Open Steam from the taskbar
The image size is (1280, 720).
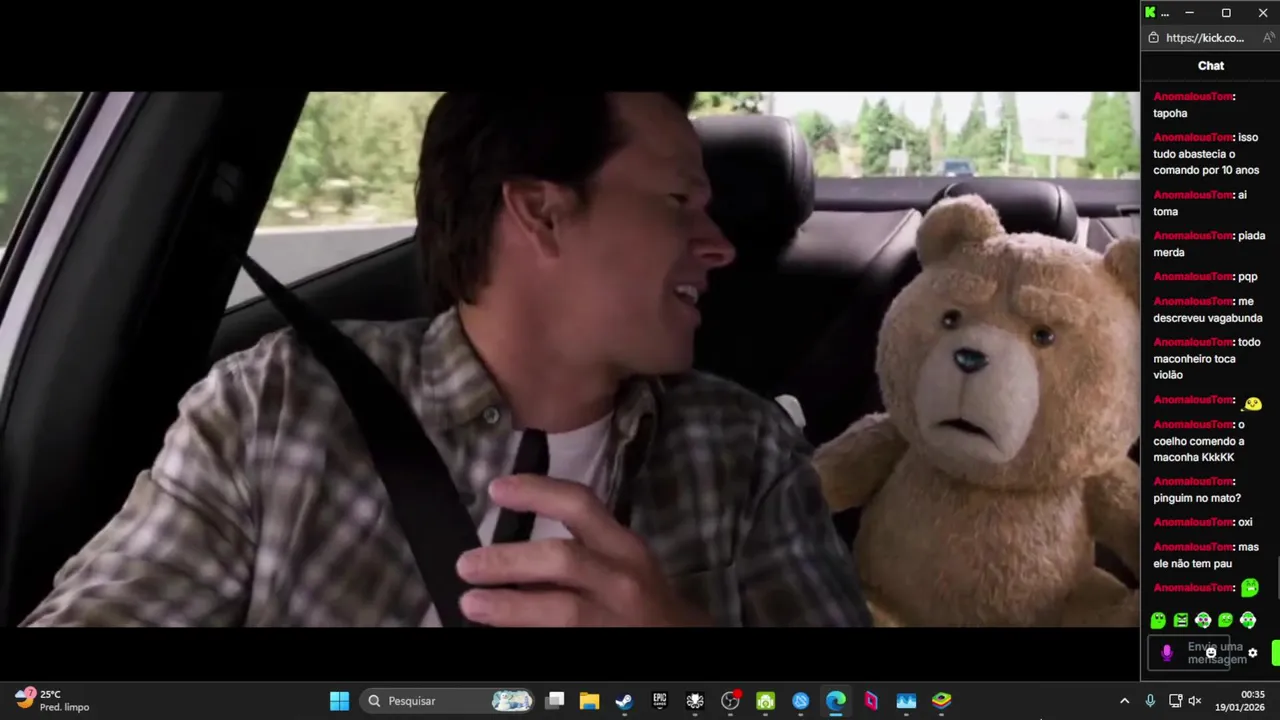coord(624,701)
